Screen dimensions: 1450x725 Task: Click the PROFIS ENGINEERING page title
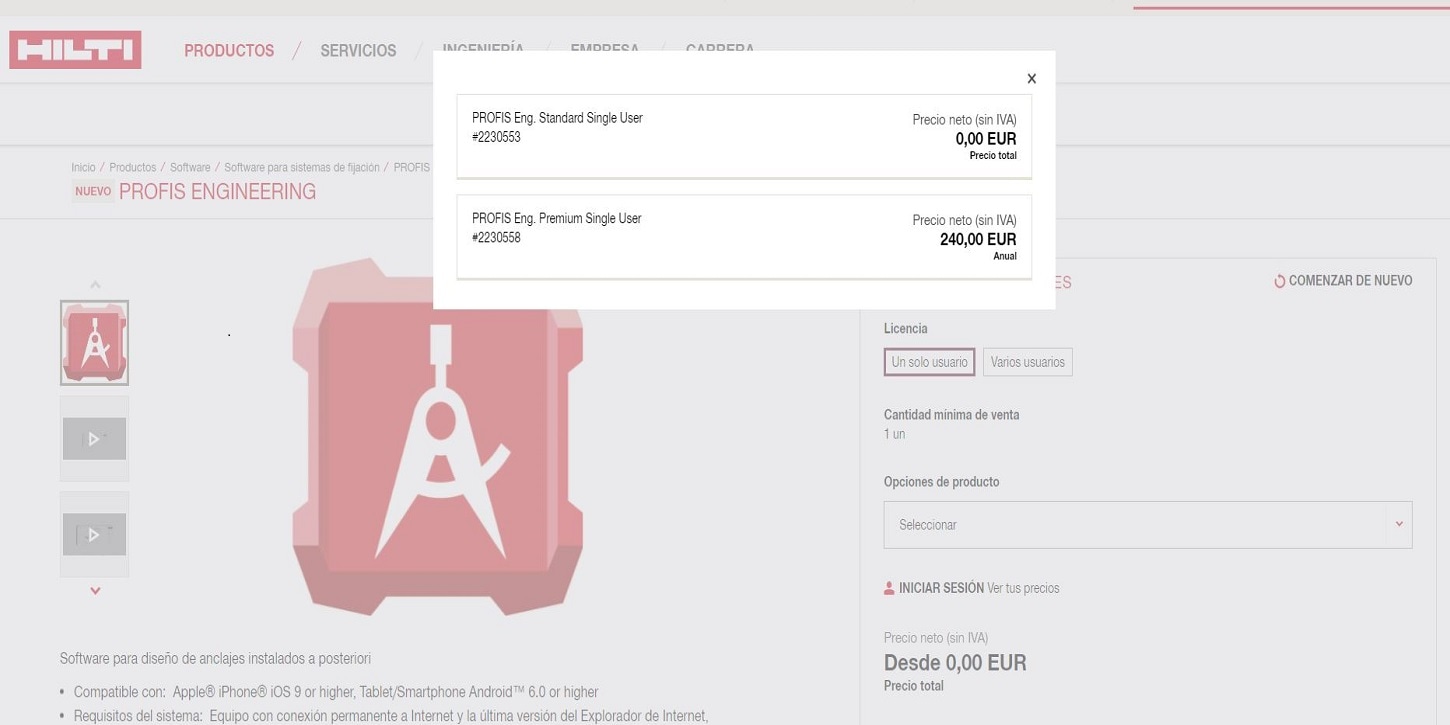pyautogui.click(x=217, y=192)
